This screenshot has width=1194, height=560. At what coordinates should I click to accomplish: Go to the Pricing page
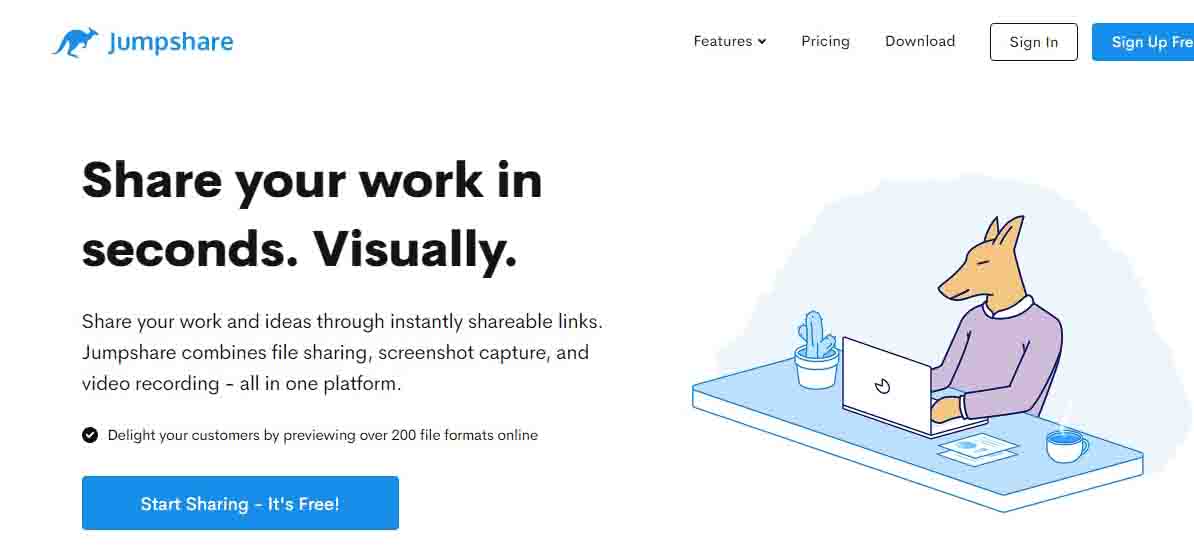(825, 42)
